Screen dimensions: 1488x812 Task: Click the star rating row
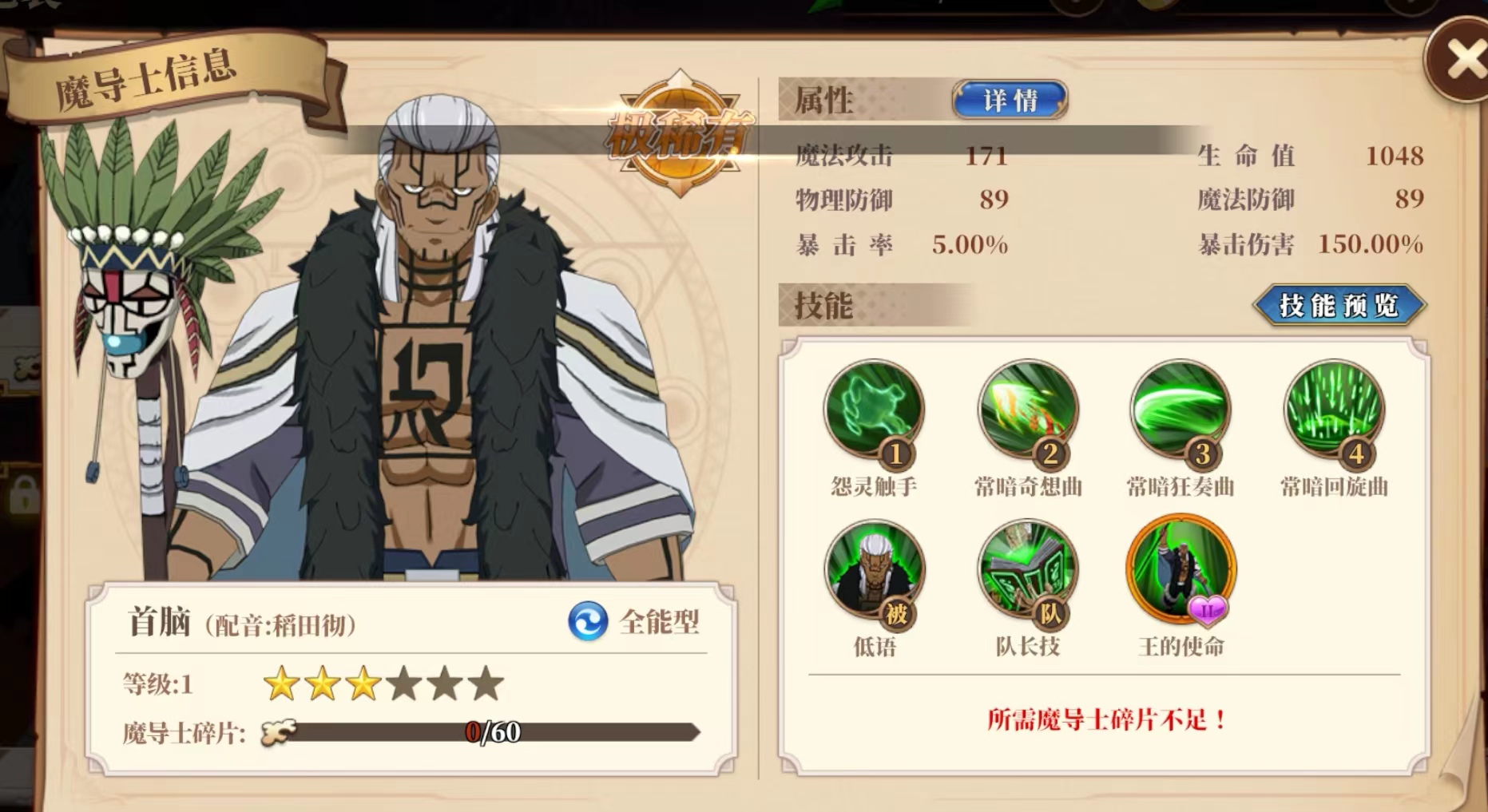pos(383,684)
